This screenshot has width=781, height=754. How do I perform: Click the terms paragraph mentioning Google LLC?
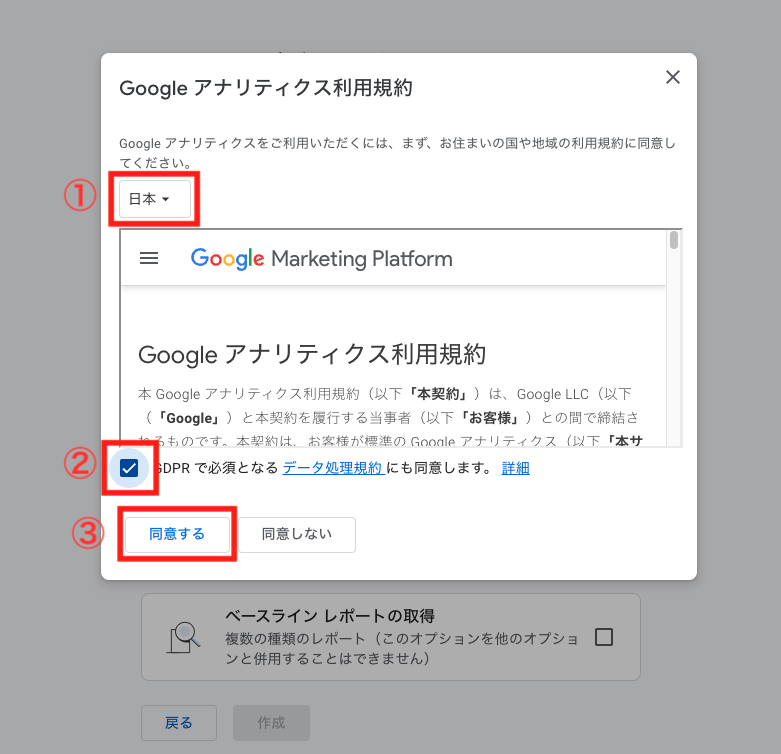pyautogui.click(x=390, y=417)
